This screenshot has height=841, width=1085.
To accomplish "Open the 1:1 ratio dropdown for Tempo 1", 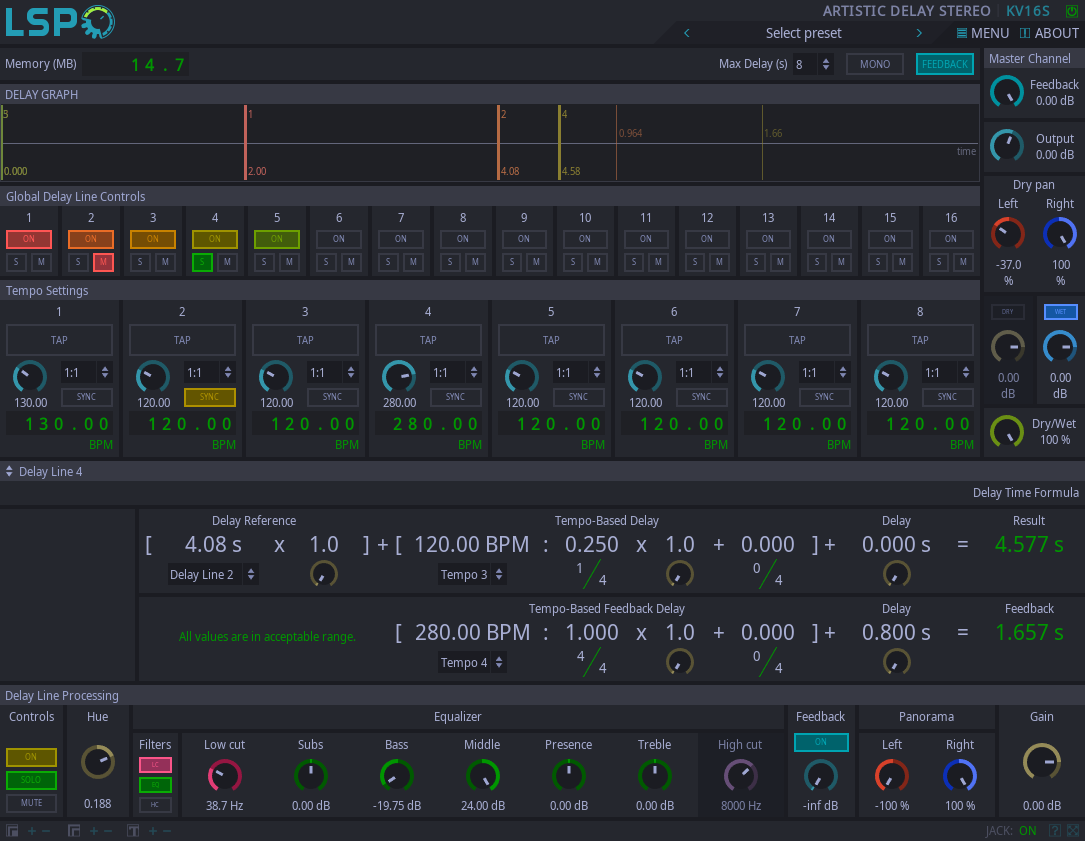I will pyautogui.click(x=85, y=373).
